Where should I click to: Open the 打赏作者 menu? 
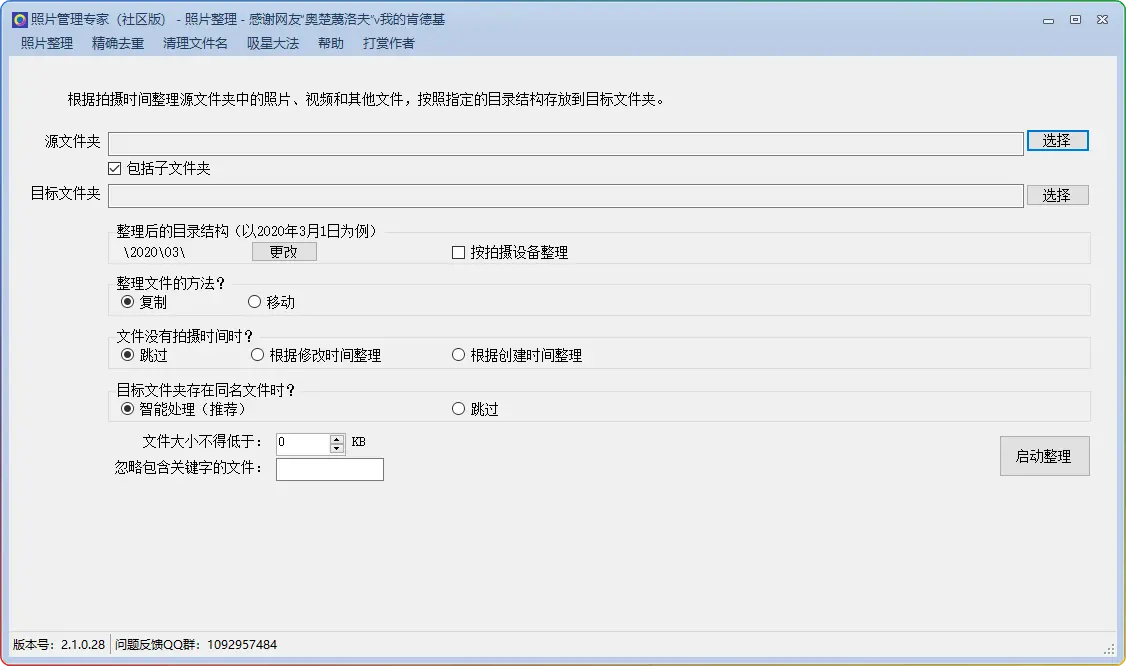[389, 43]
